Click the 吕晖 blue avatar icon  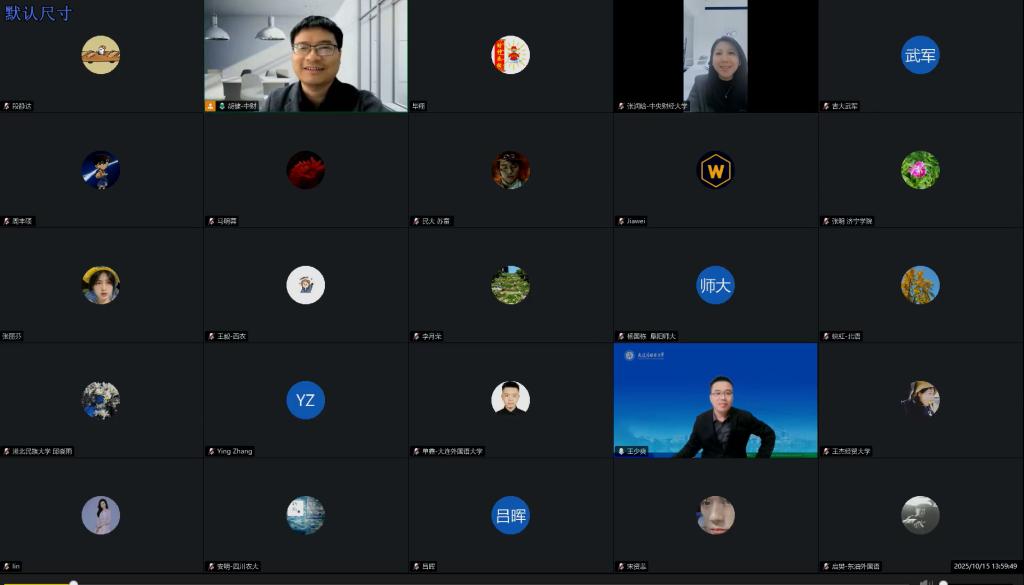(510, 515)
